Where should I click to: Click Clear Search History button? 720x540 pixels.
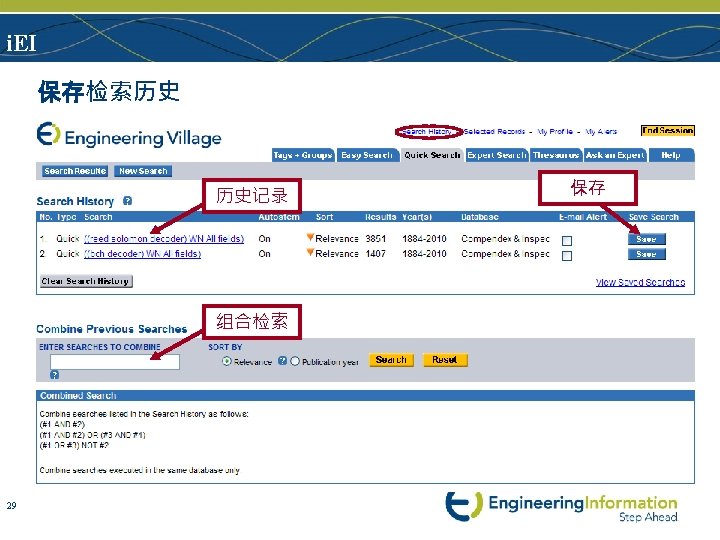(86, 281)
